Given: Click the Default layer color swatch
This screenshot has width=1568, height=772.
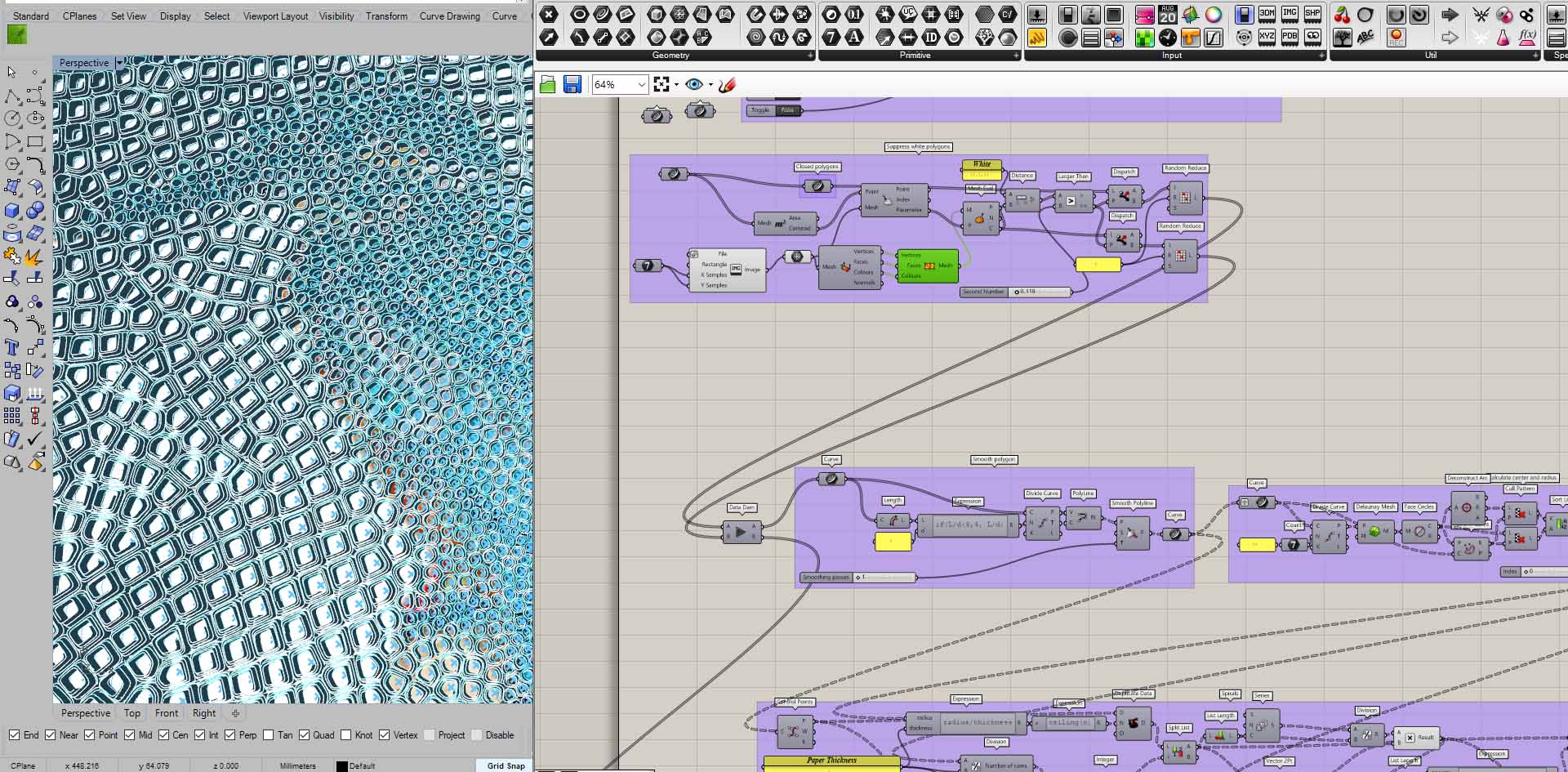Looking at the screenshot, I should coord(342,765).
